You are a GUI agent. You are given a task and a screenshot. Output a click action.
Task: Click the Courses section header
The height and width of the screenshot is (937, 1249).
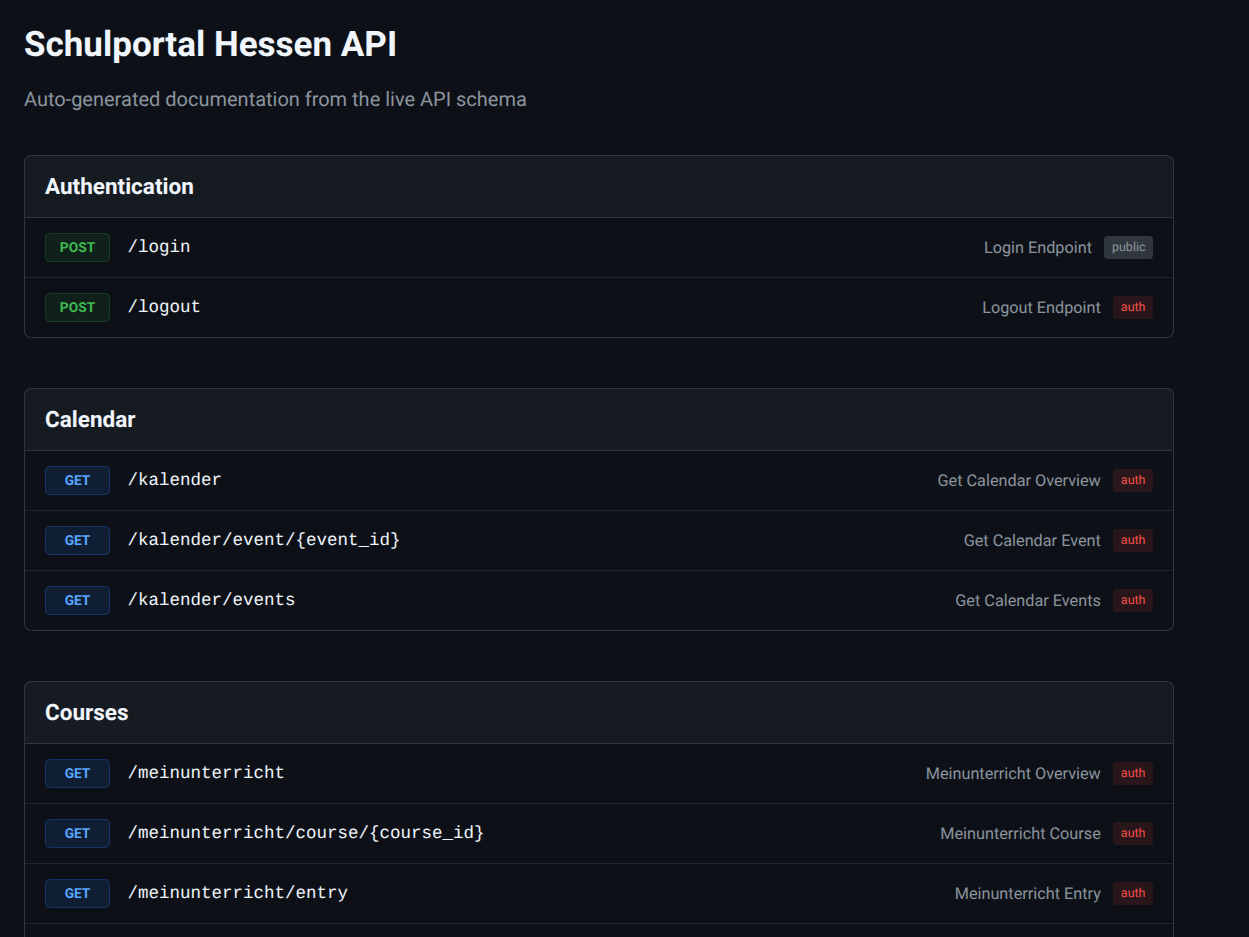(x=598, y=713)
